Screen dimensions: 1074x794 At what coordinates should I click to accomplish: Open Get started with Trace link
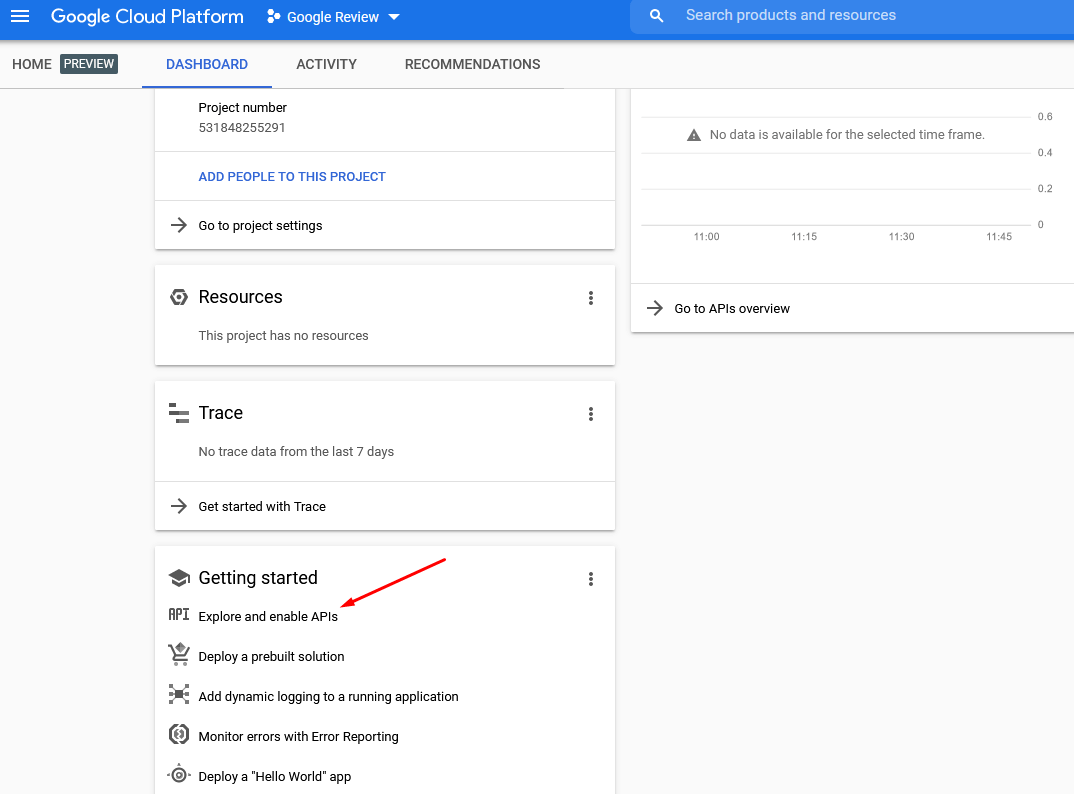[x=262, y=506]
